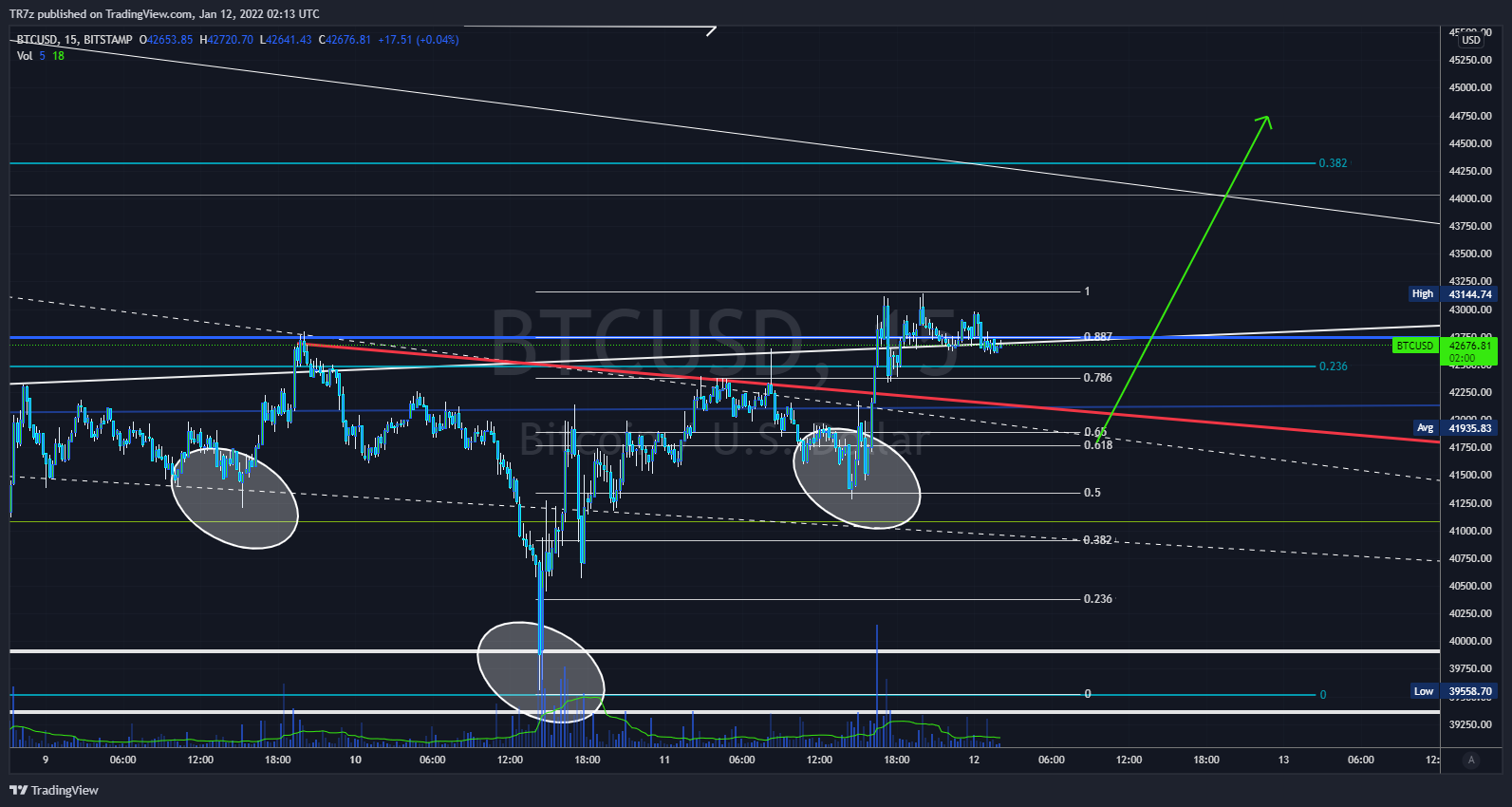Click the white Fibonacci level label '1'
Screen dimensions: 1512x807
pyautogui.click(x=1088, y=291)
